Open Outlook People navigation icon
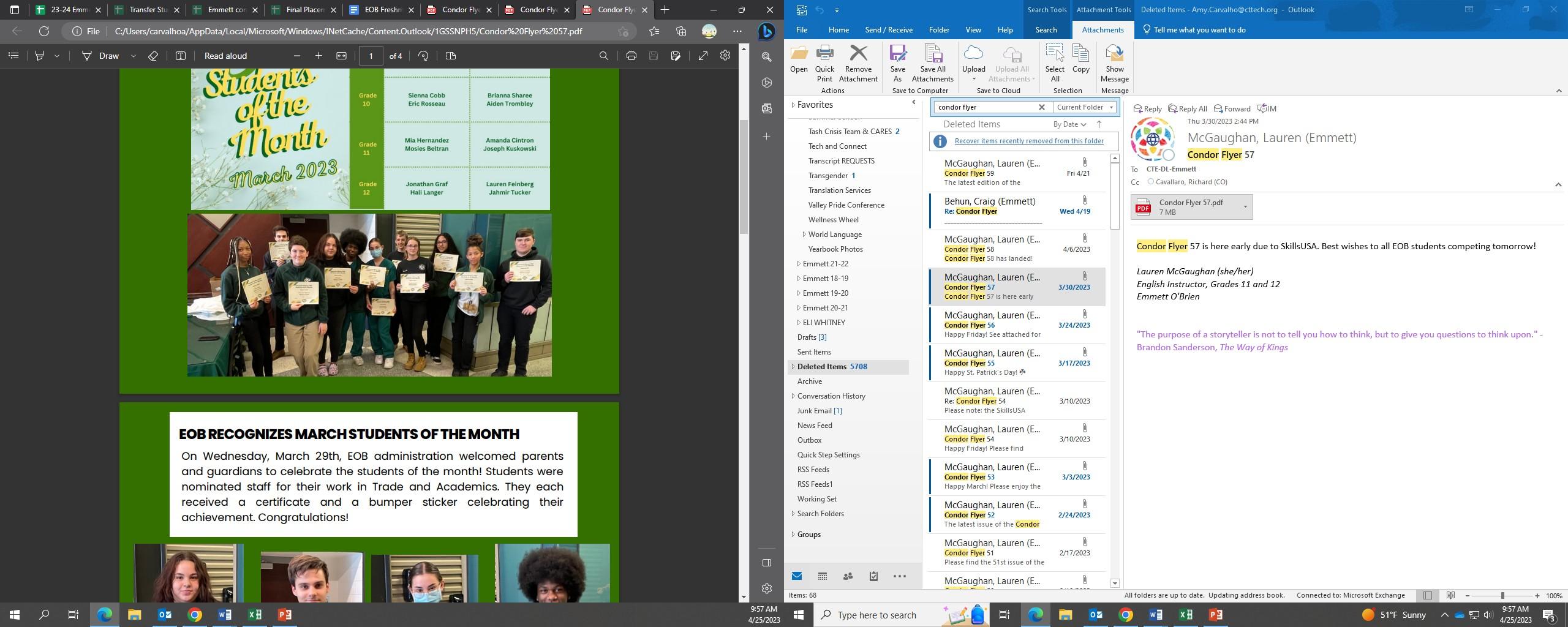The height and width of the screenshot is (627, 1568). (x=848, y=576)
